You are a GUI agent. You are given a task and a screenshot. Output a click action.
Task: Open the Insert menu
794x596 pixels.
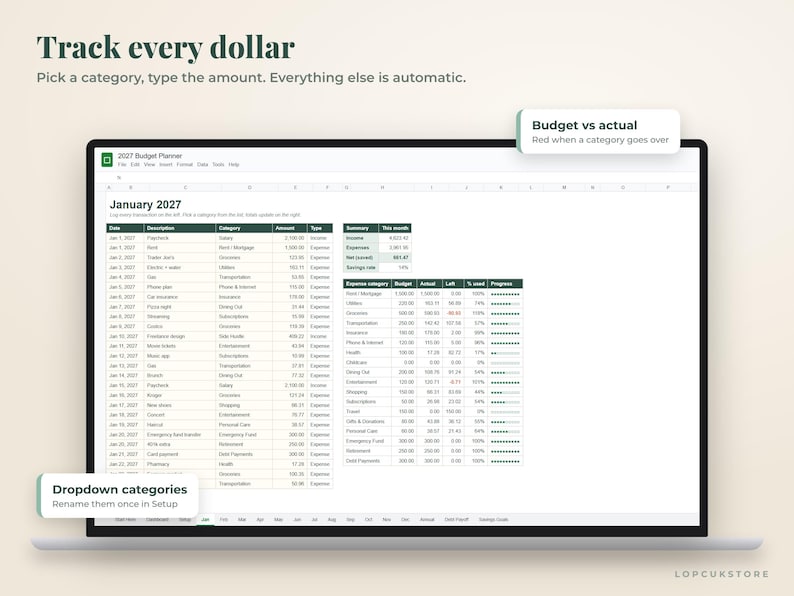click(x=166, y=165)
